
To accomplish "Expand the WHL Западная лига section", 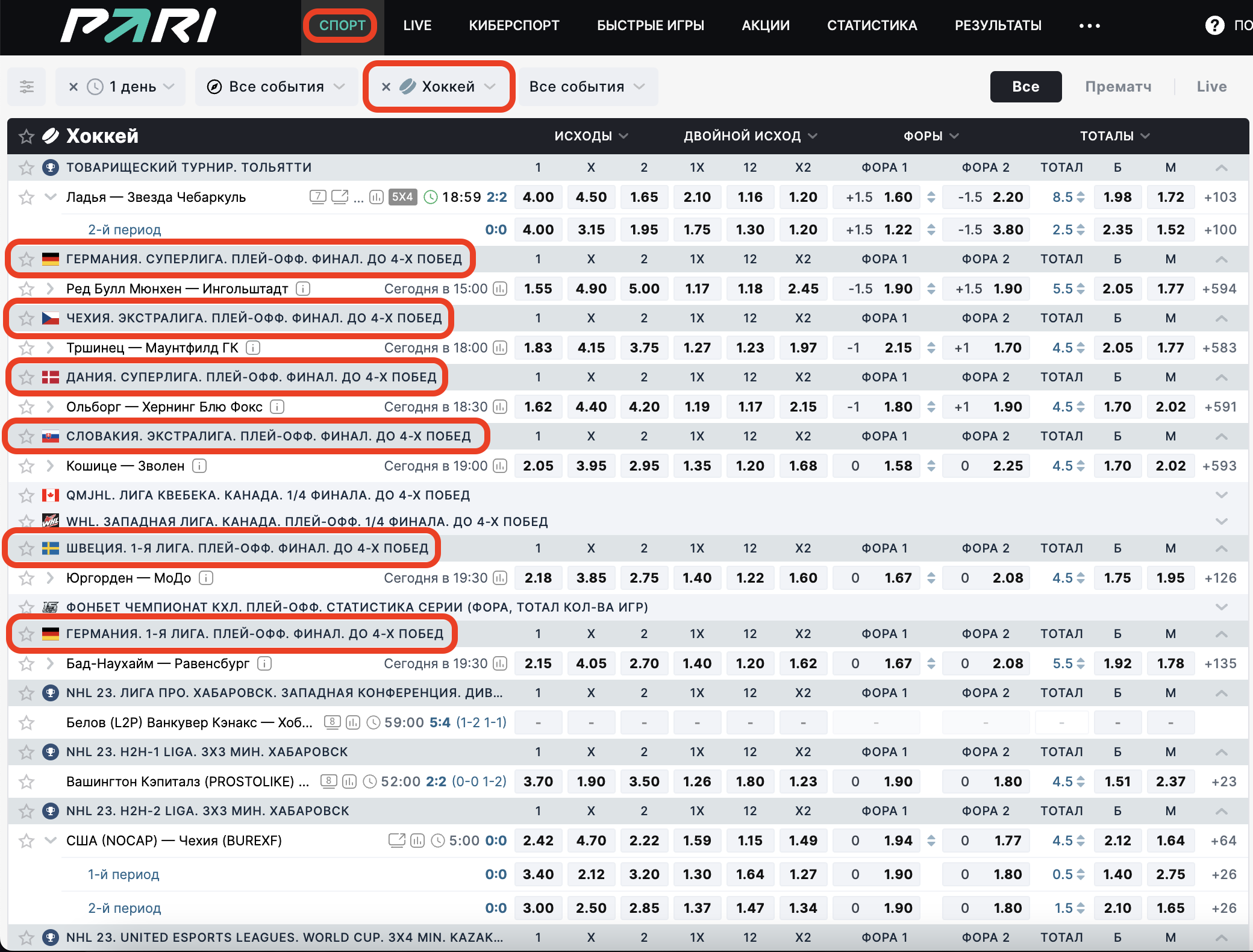I will point(1221,521).
